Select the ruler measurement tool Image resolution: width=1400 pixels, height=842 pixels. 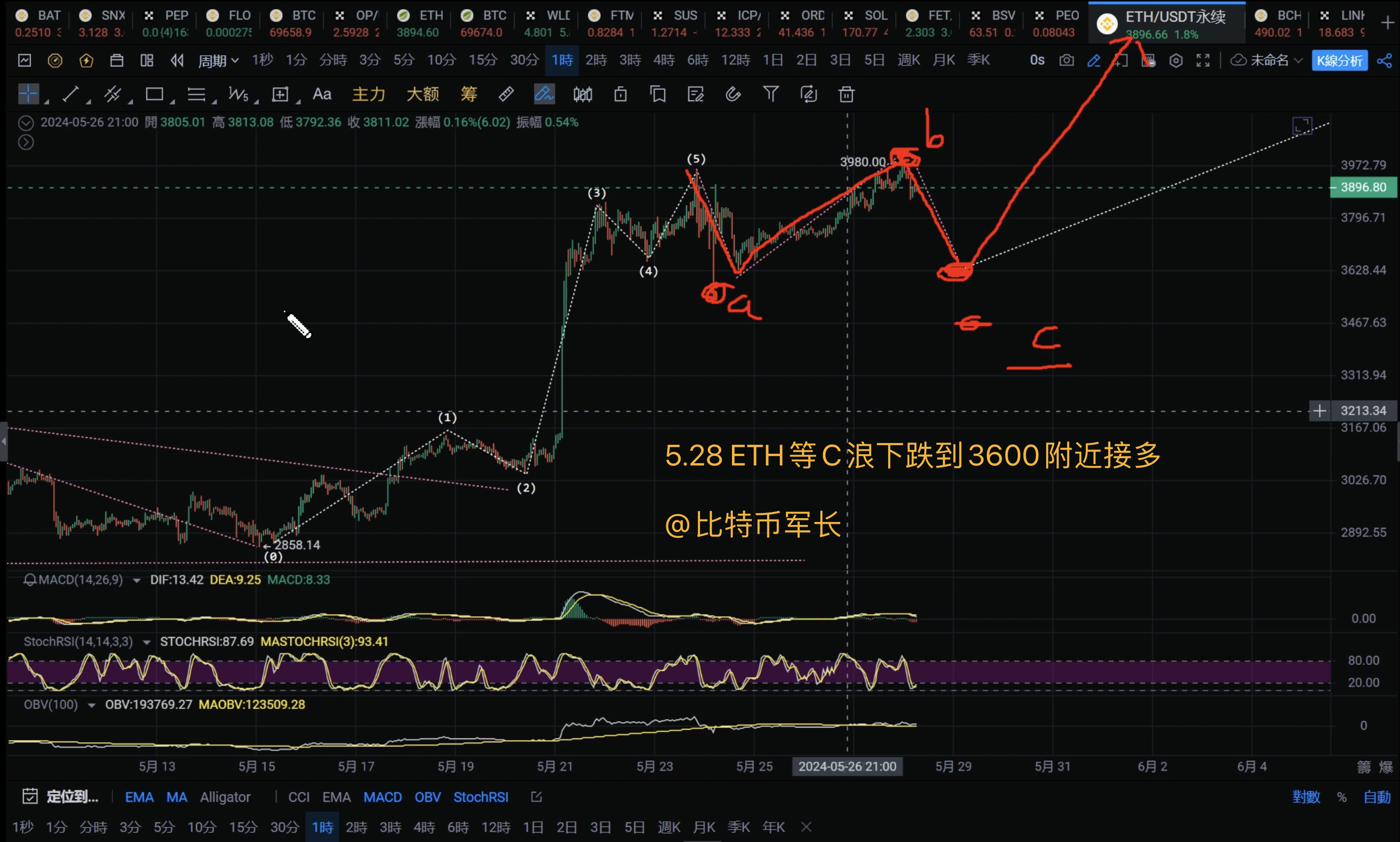click(x=506, y=94)
